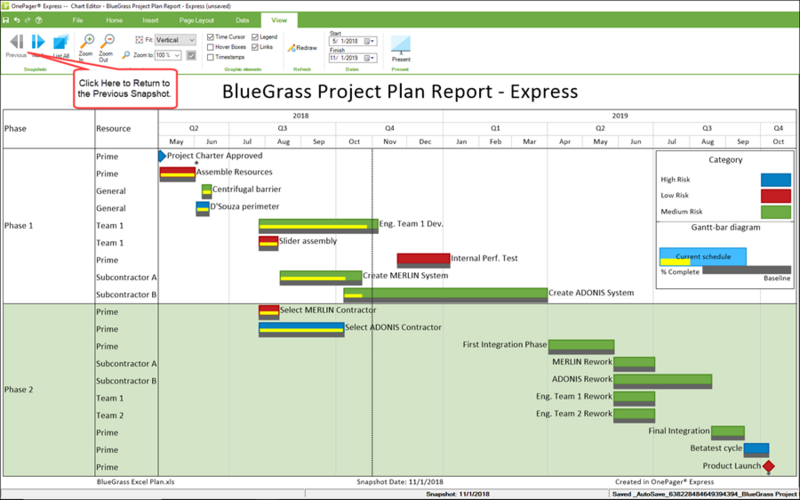Switch to the Home tab
The width and height of the screenshot is (800, 500).
coord(114,20)
